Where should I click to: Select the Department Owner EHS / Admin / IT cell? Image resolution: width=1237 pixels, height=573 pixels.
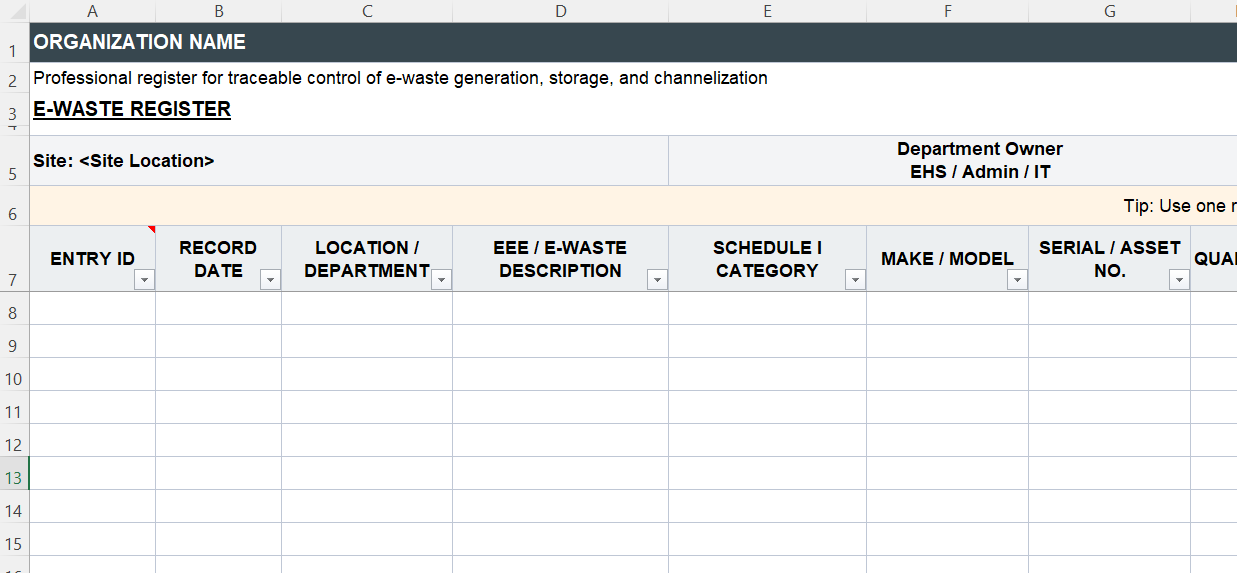coord(979,161)
